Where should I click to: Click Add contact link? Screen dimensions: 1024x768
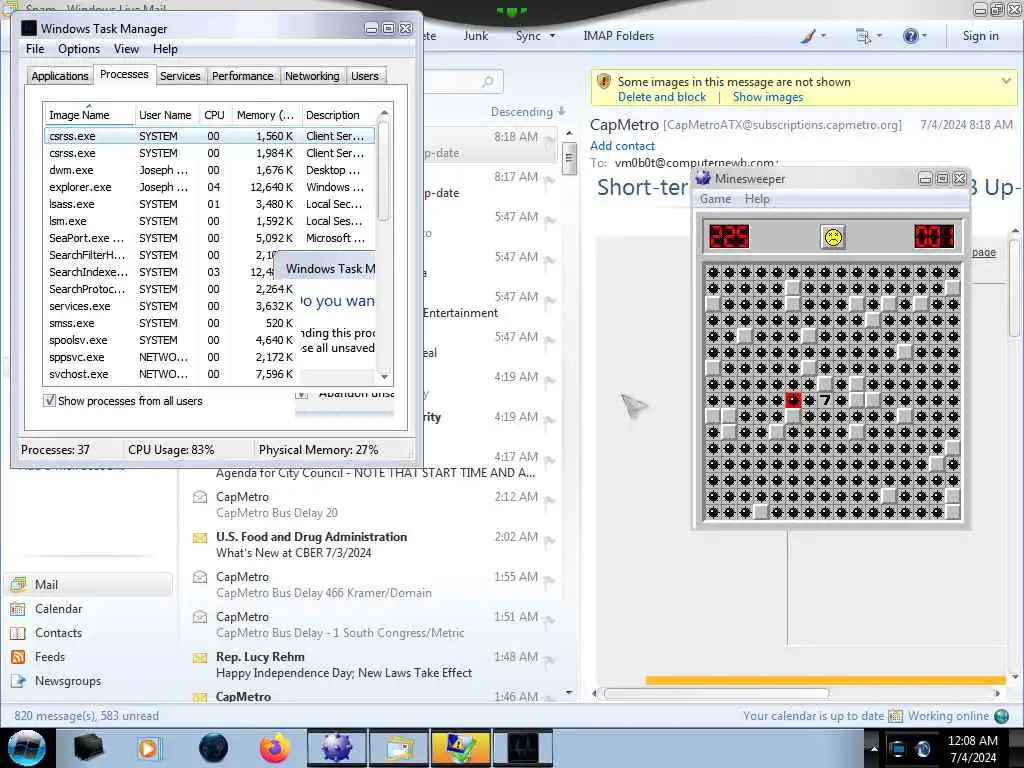622,146
